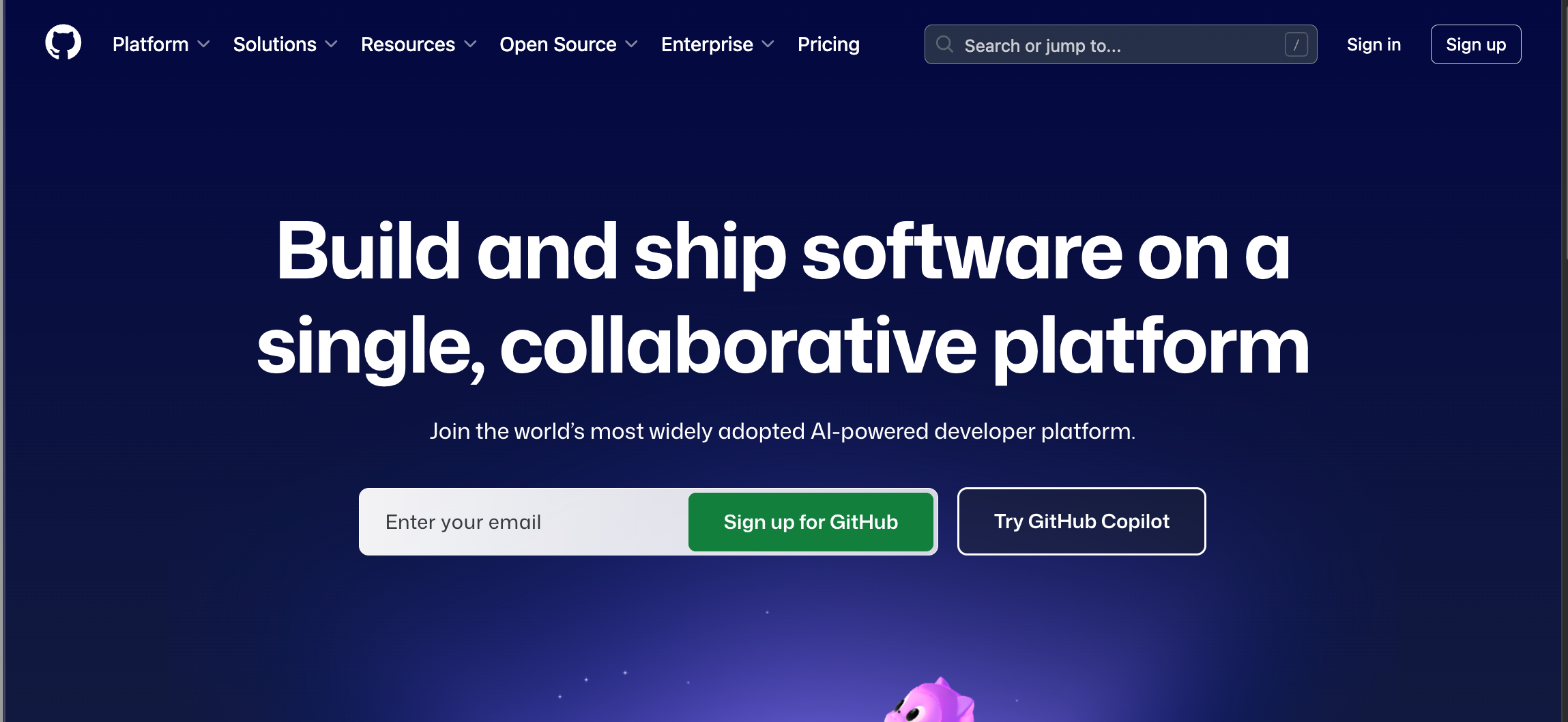Screen dimensions: 1568x722
Task: Expand the chevron beside Solutions
Action: [332, 44]
